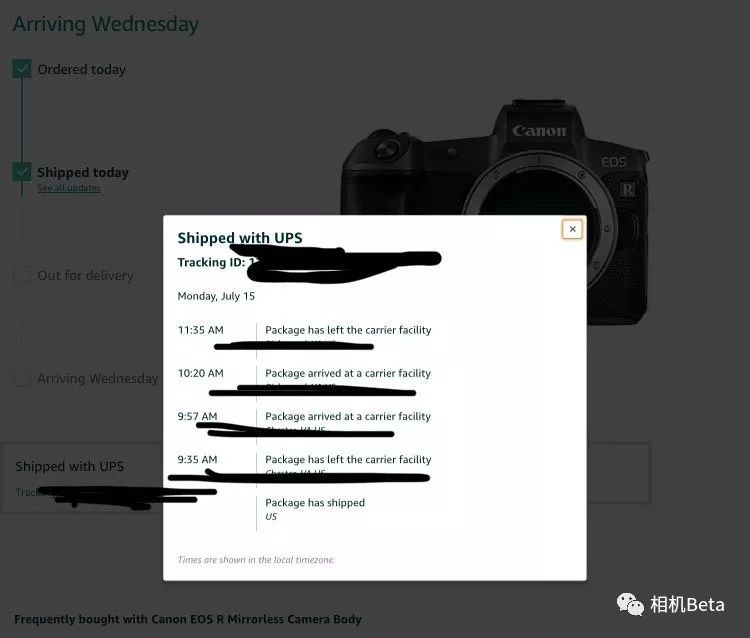Click the Out for delivery checkbox
This screenshot has height=638, width=750.
coord(22,275)
